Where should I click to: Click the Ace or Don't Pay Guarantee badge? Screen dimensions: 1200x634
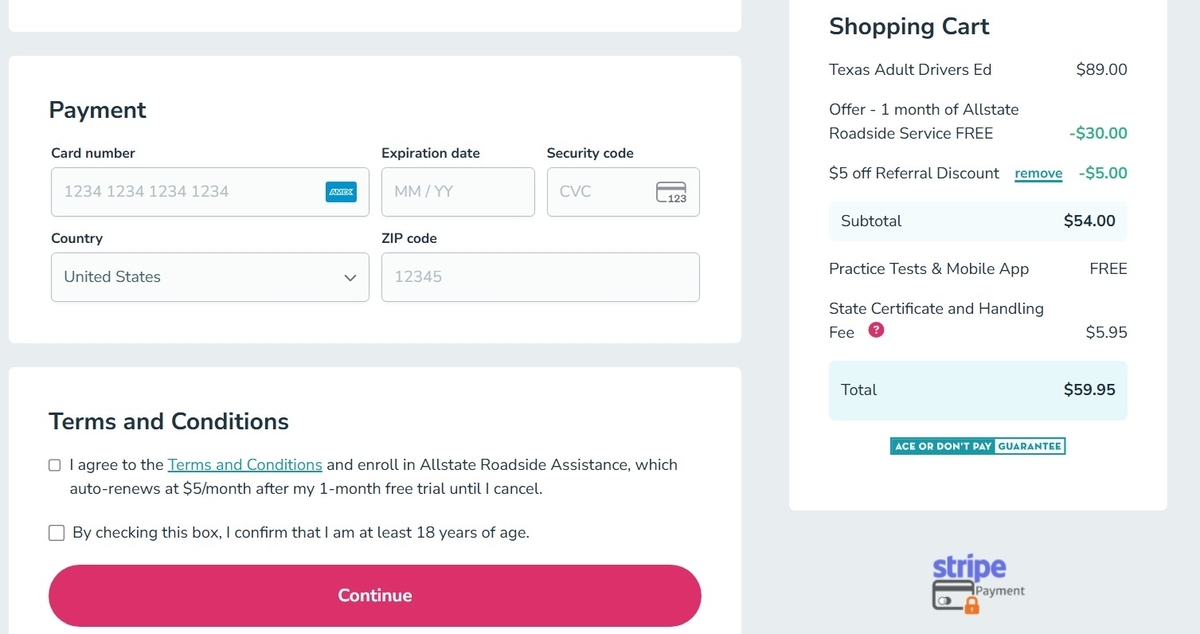click(978, 446)
